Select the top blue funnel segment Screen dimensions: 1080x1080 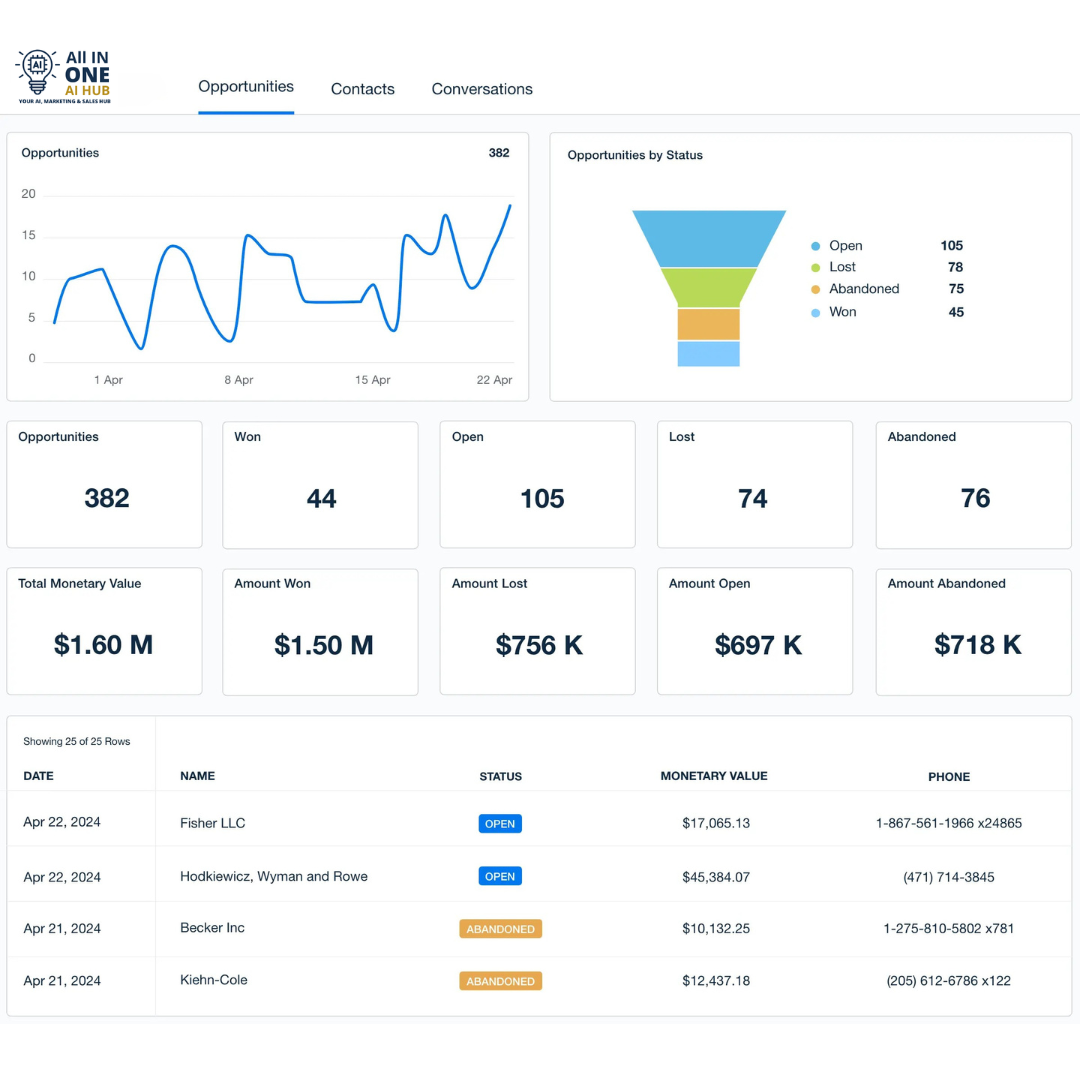709,238
